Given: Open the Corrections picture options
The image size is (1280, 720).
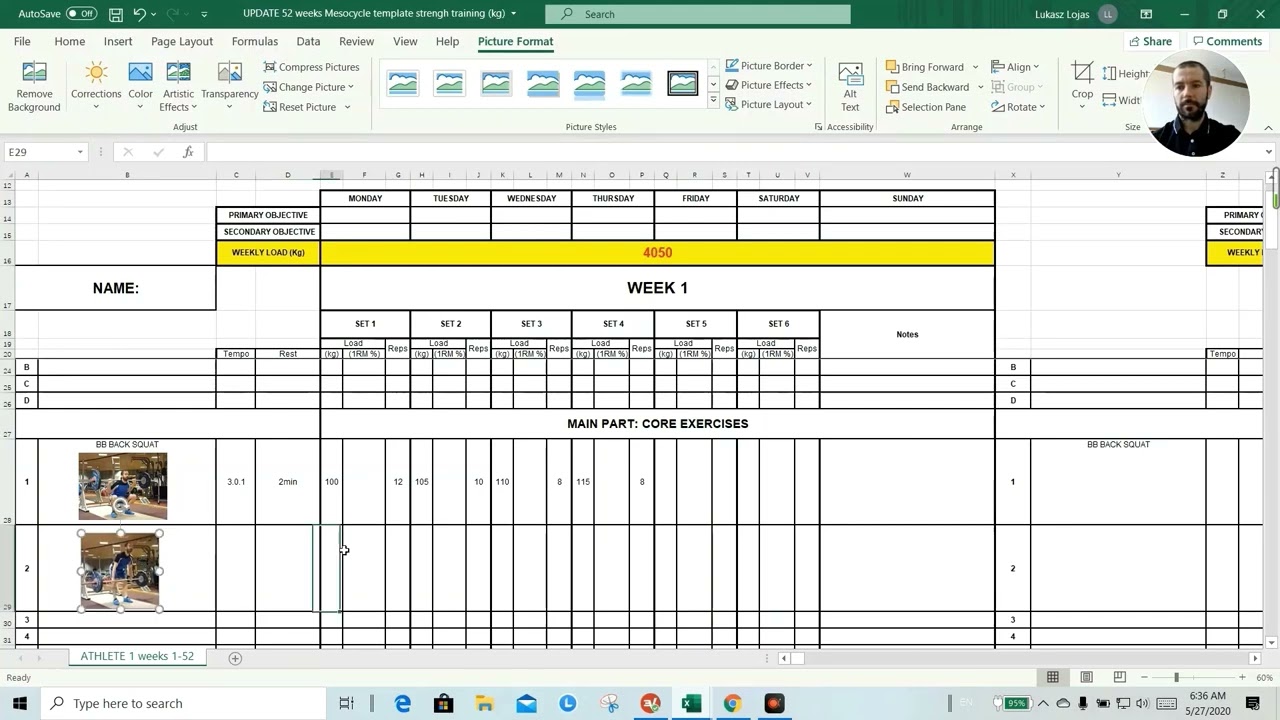Looking at the screenshot, I should pos(96,86).
